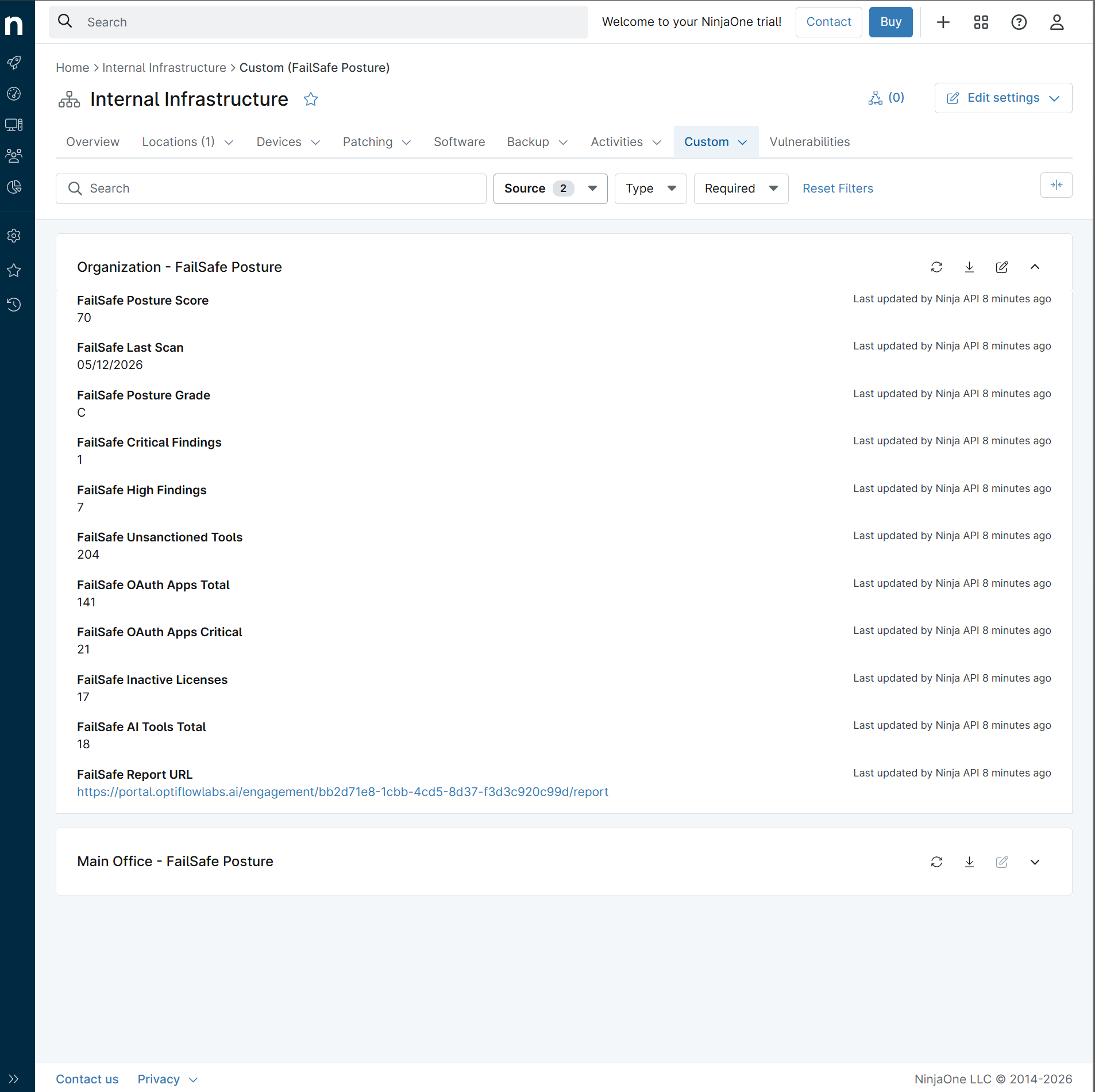Open the help question mark icon
Image resolution: width=1095 pixels, height=1092 pixels.
click(1019, 22)
